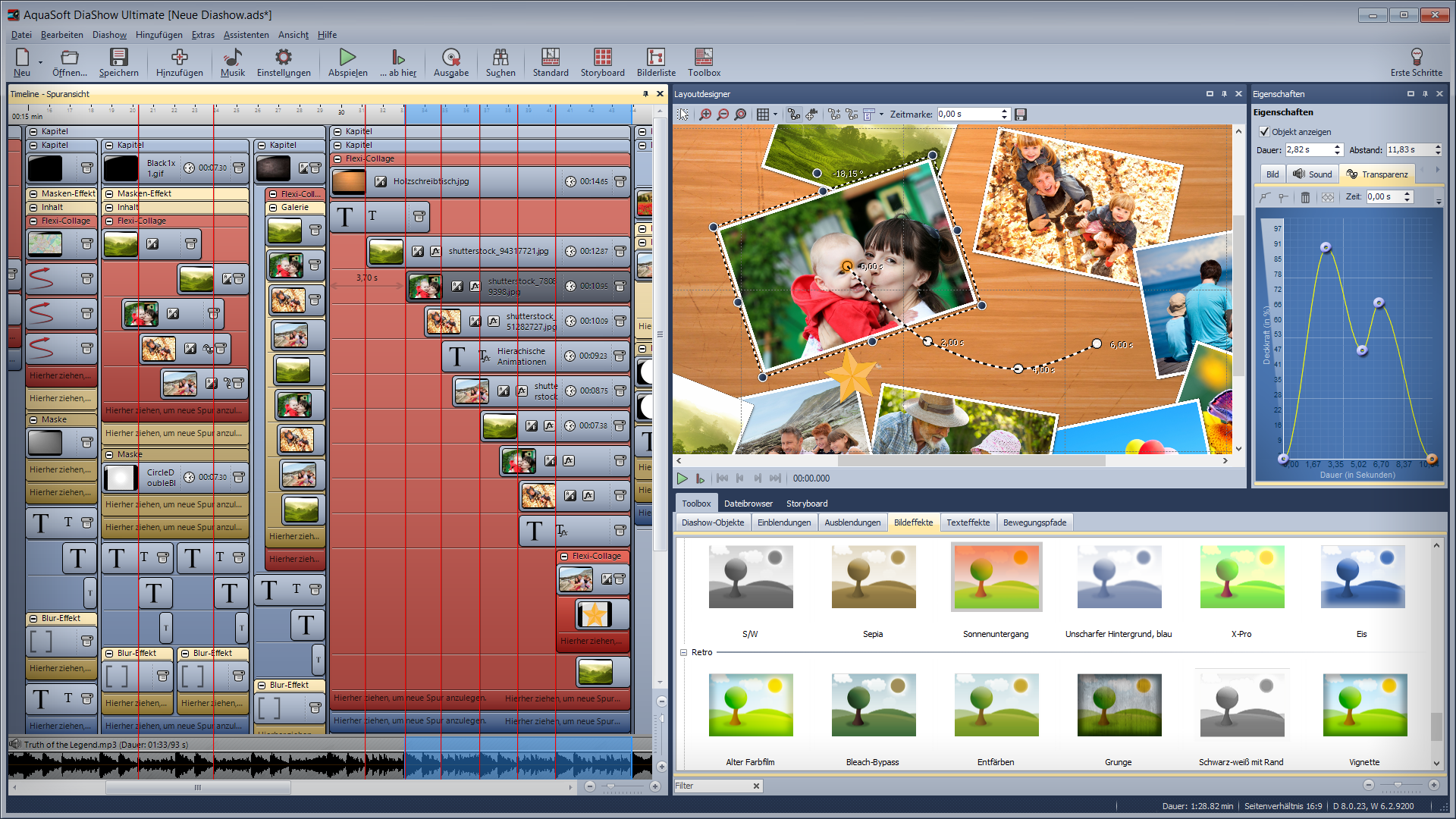Delete the transparency curve point with the trash icon
1456x819 pixels.
(1305, 197)
